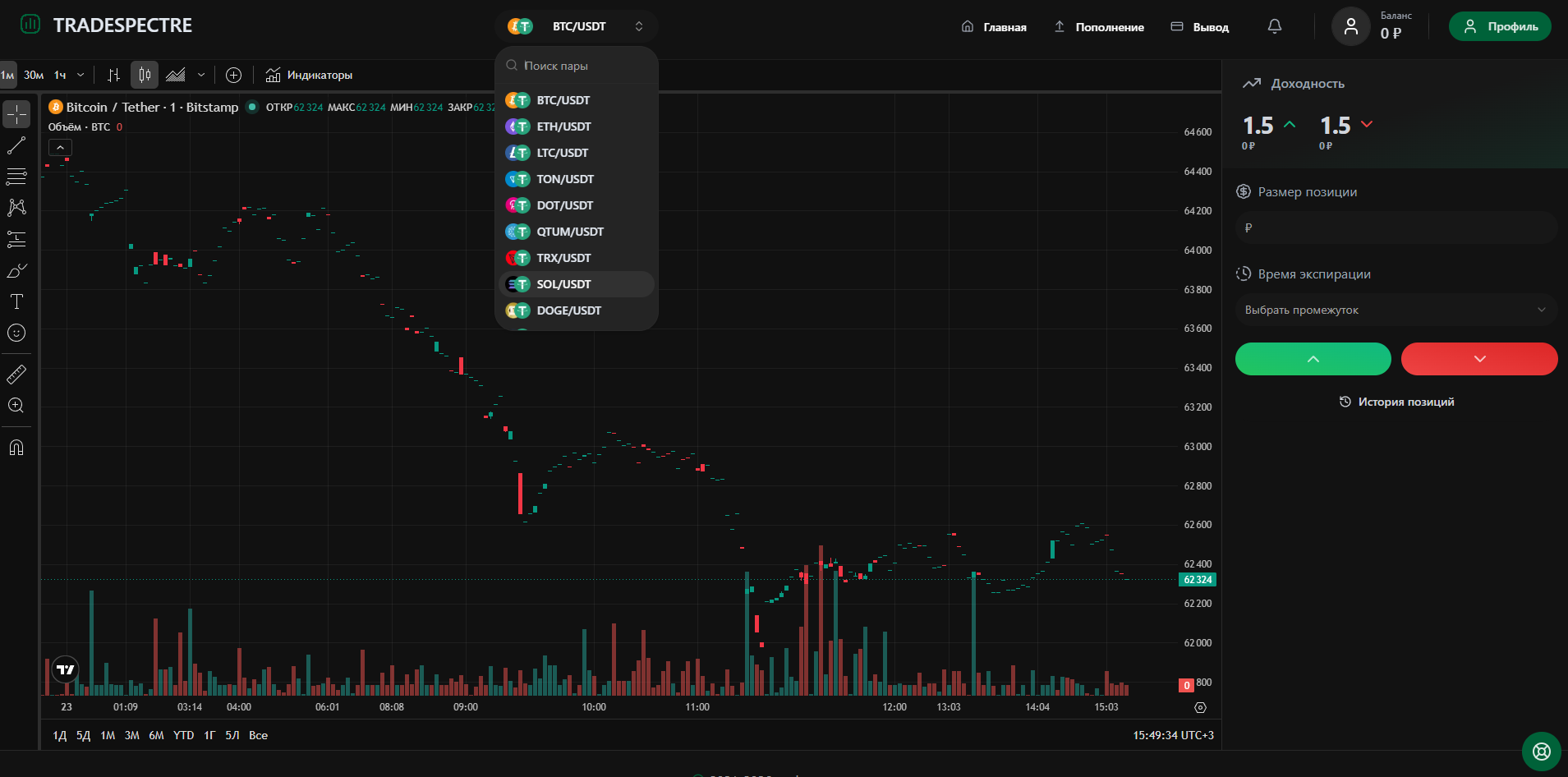Set chart range to 1М

coord(108,735)
